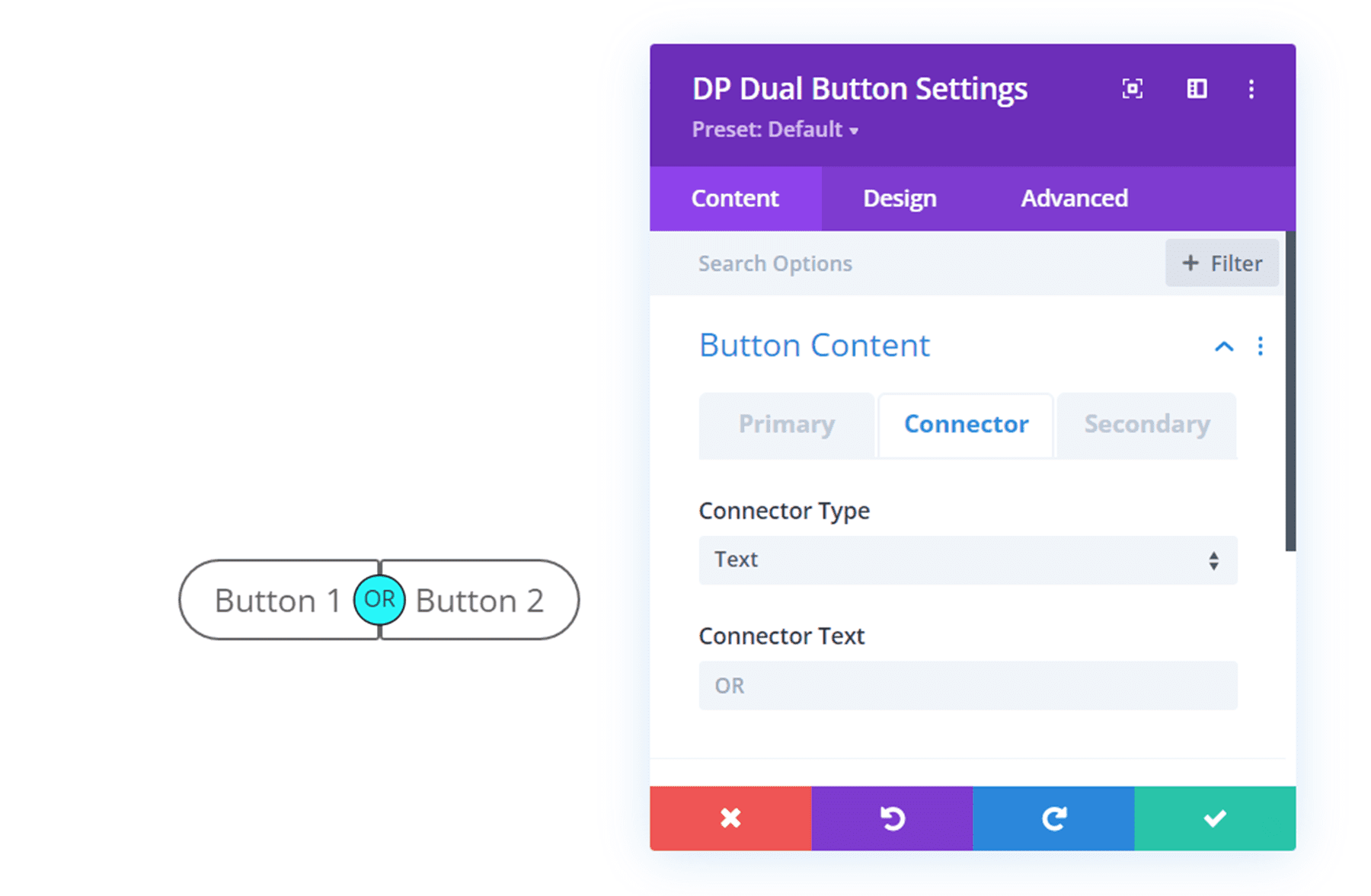Open the Connector Type dropdown
Viewport: 1371px width, 896px height.
click(967, 560)
